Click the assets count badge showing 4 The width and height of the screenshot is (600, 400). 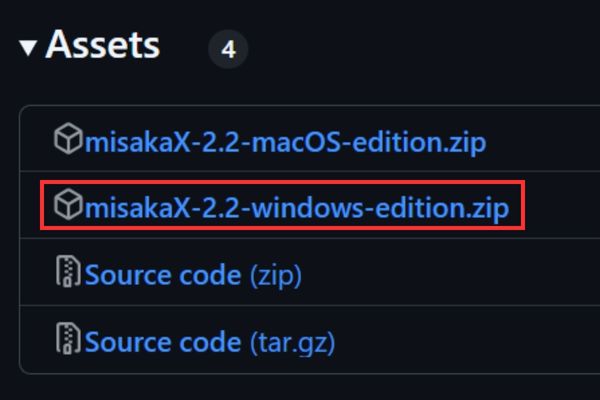pos(228,49)
